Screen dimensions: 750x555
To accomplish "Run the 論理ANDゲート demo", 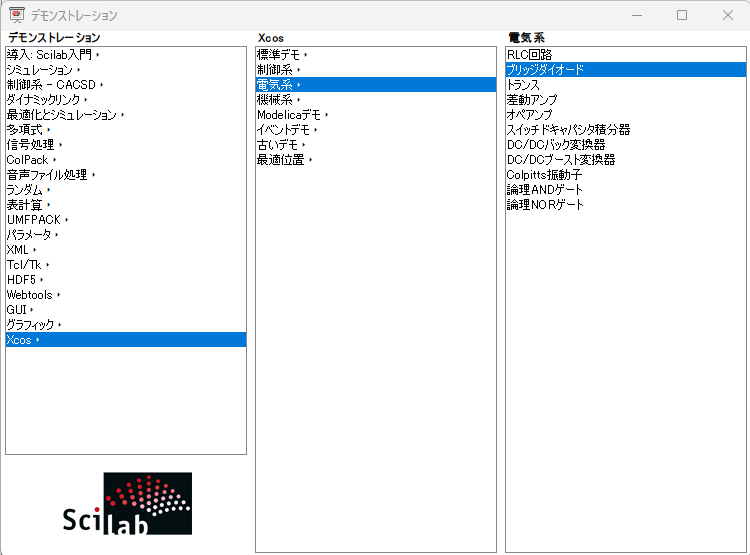I will click(626, 189).
